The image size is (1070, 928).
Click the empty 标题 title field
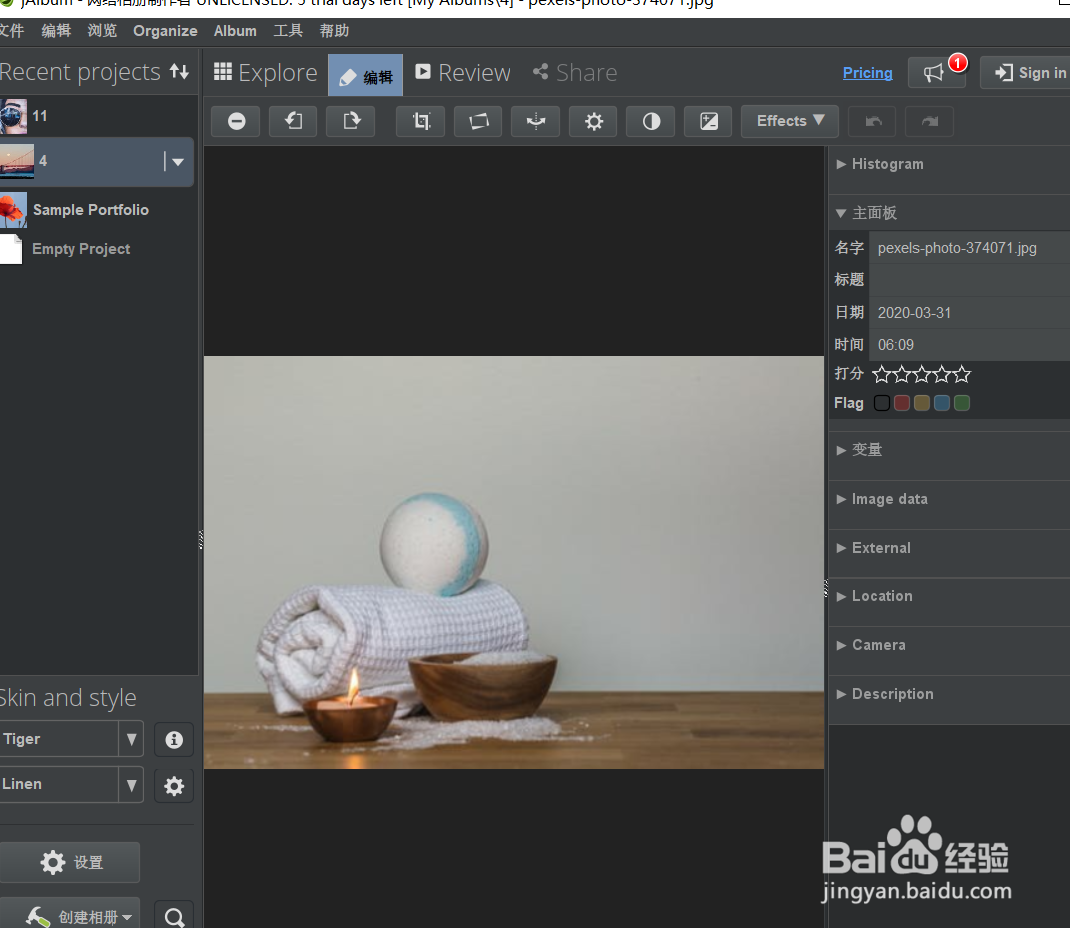coord(969,280)
